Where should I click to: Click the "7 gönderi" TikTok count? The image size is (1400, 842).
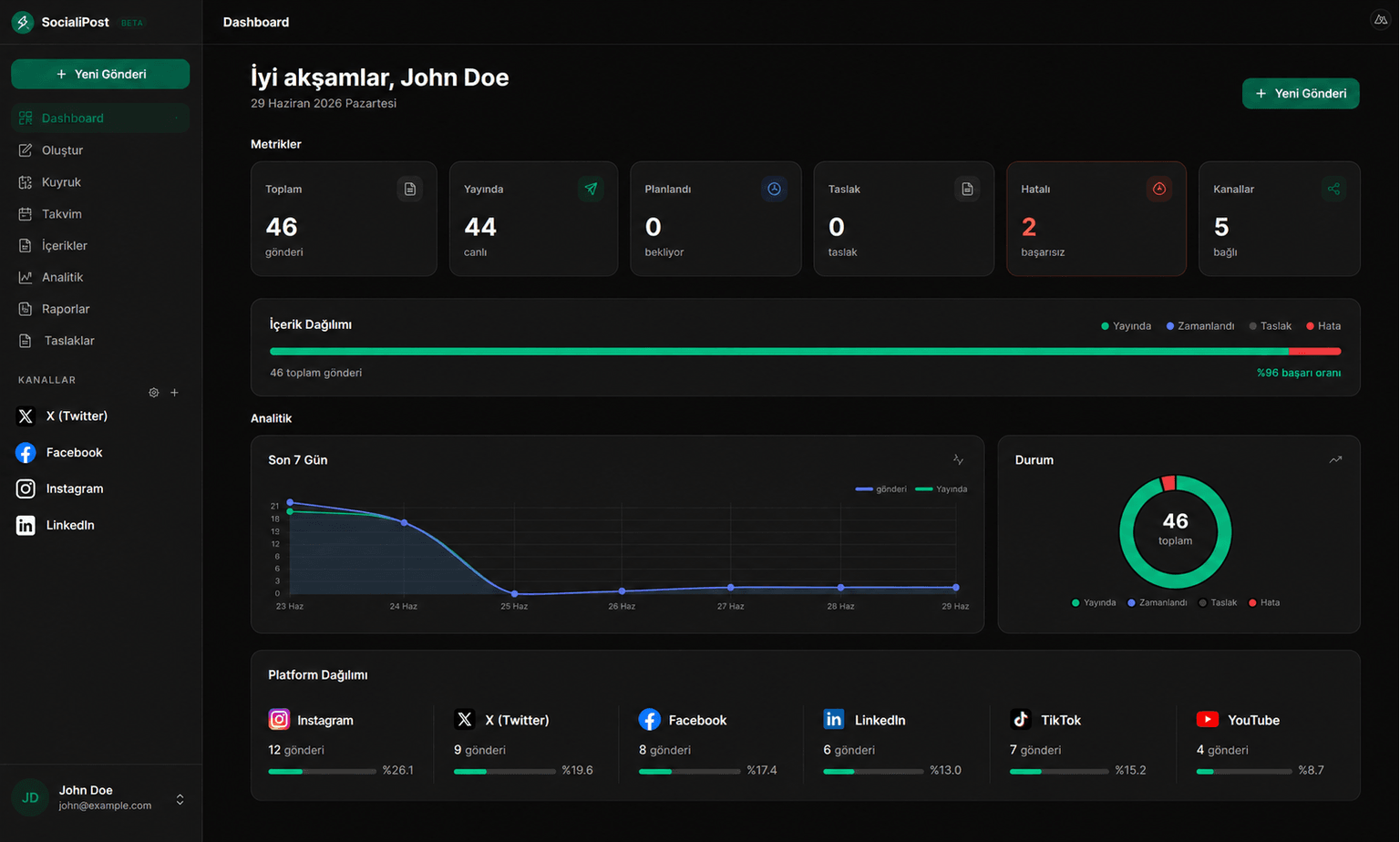(1035, 750)
